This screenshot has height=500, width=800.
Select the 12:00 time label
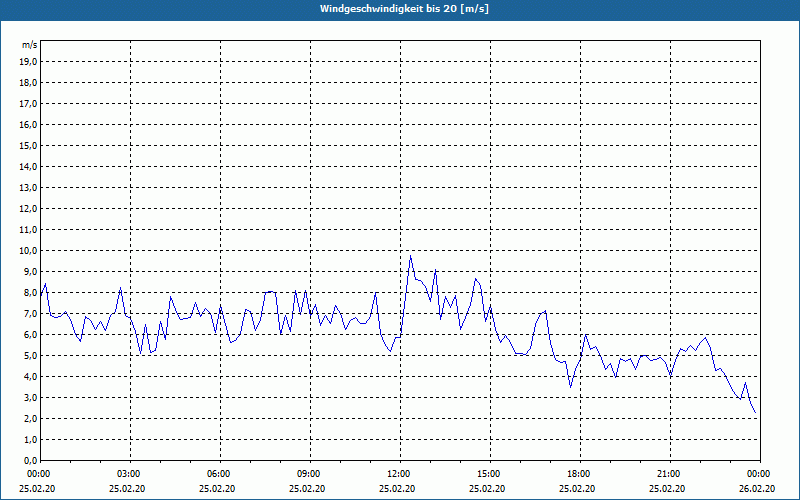tap(397, 474)
